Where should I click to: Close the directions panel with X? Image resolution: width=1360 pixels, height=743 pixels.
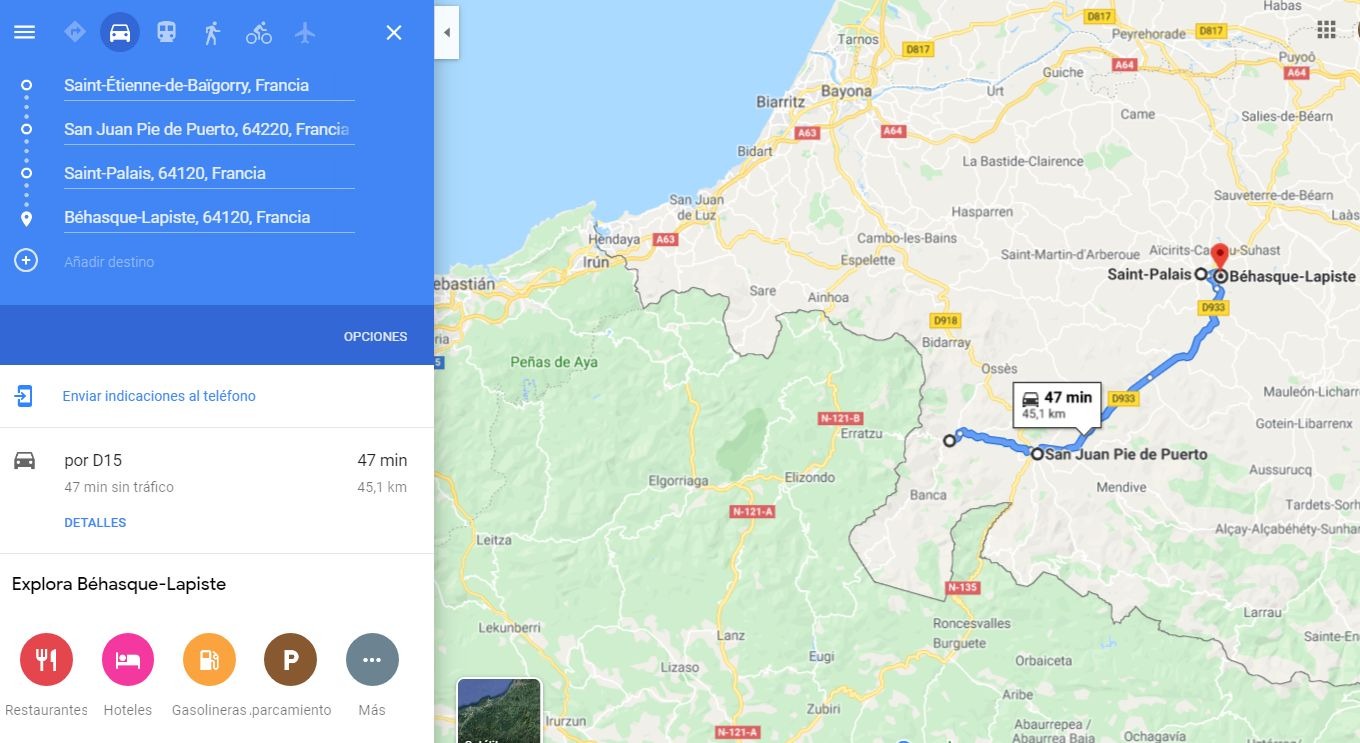coord(394,33)
